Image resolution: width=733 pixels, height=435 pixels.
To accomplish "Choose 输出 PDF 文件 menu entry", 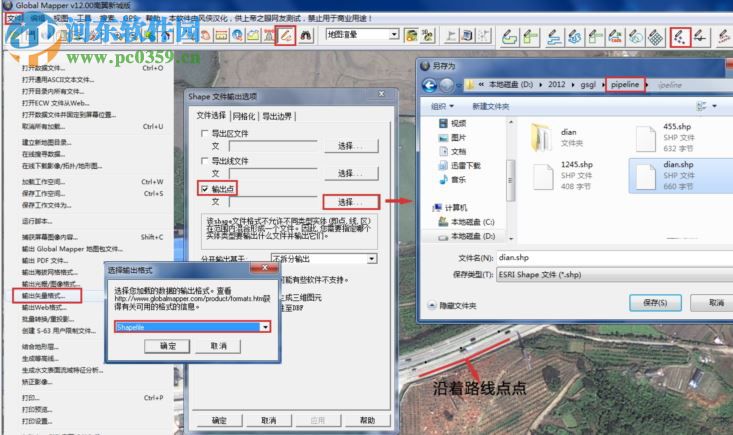I will (45, 261).
